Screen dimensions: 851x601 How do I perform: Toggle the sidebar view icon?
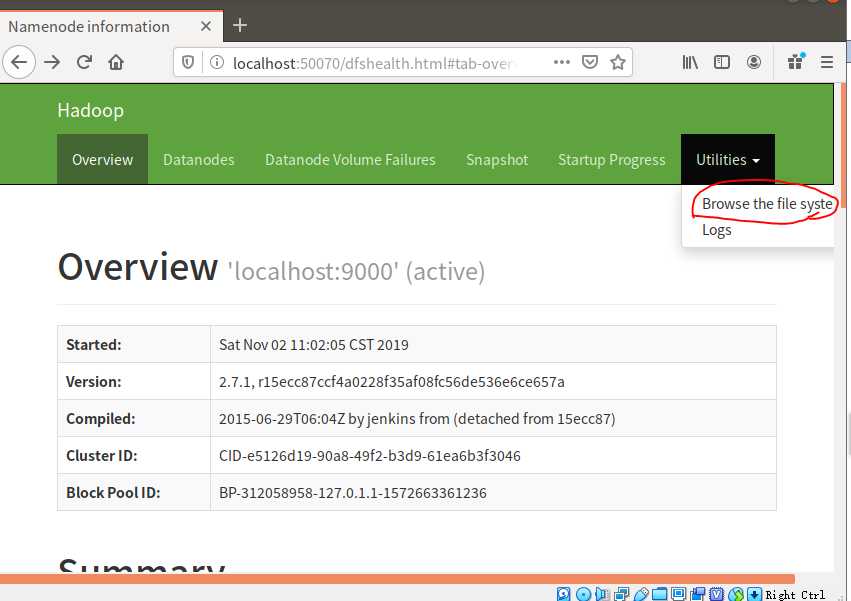click(x=722, y=62)
